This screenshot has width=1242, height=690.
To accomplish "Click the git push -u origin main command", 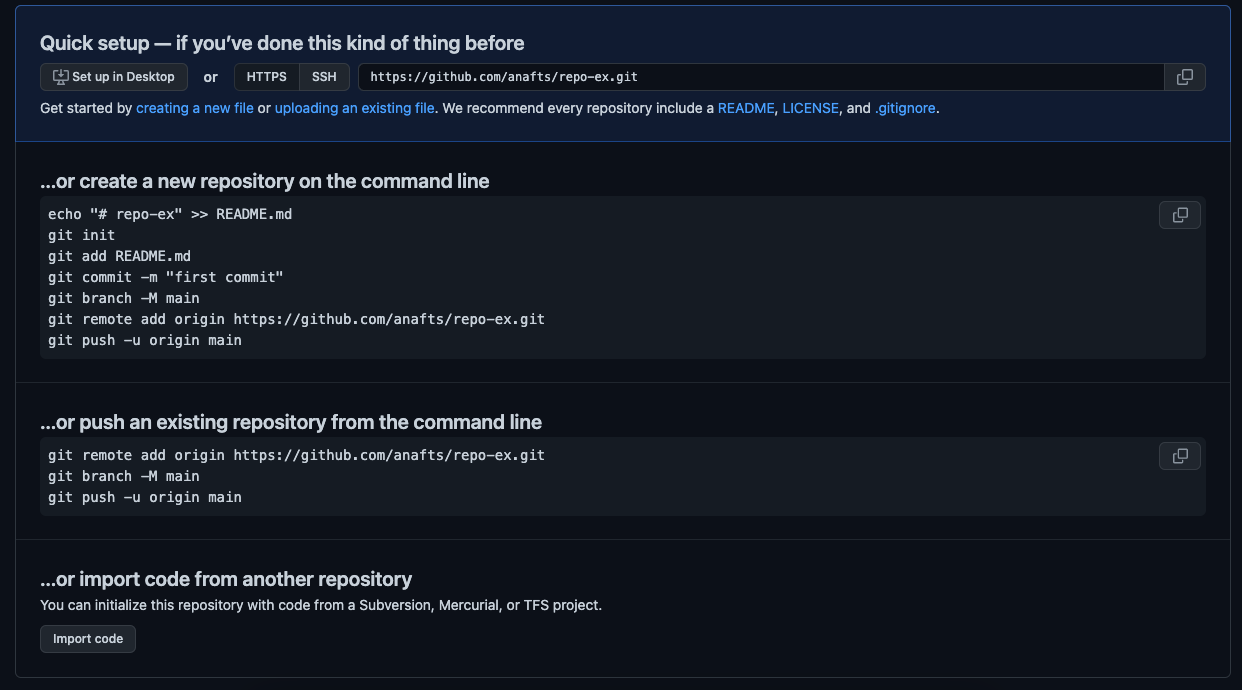I will click(145, 340).
